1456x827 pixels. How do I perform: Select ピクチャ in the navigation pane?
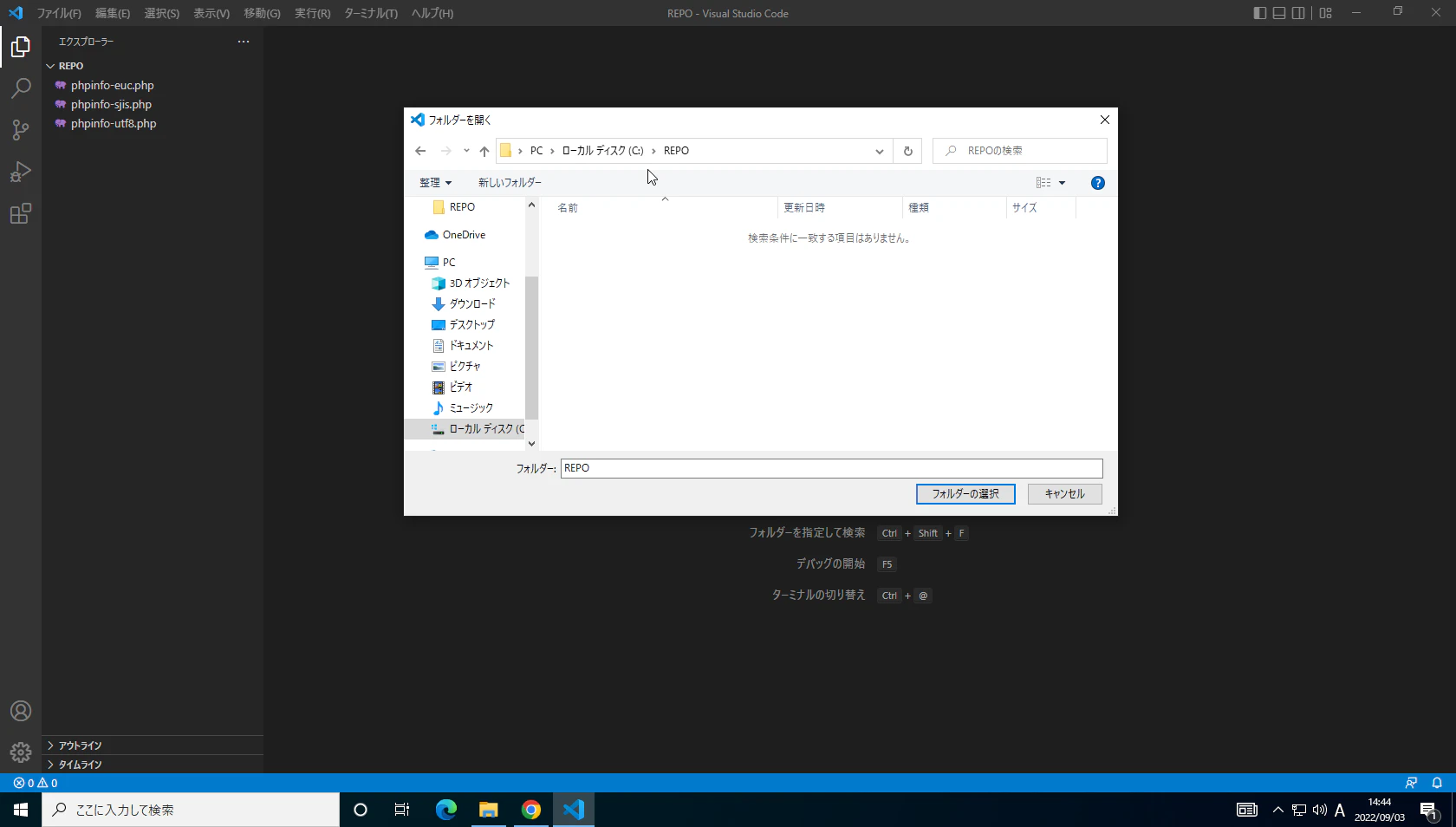[465, 367]
